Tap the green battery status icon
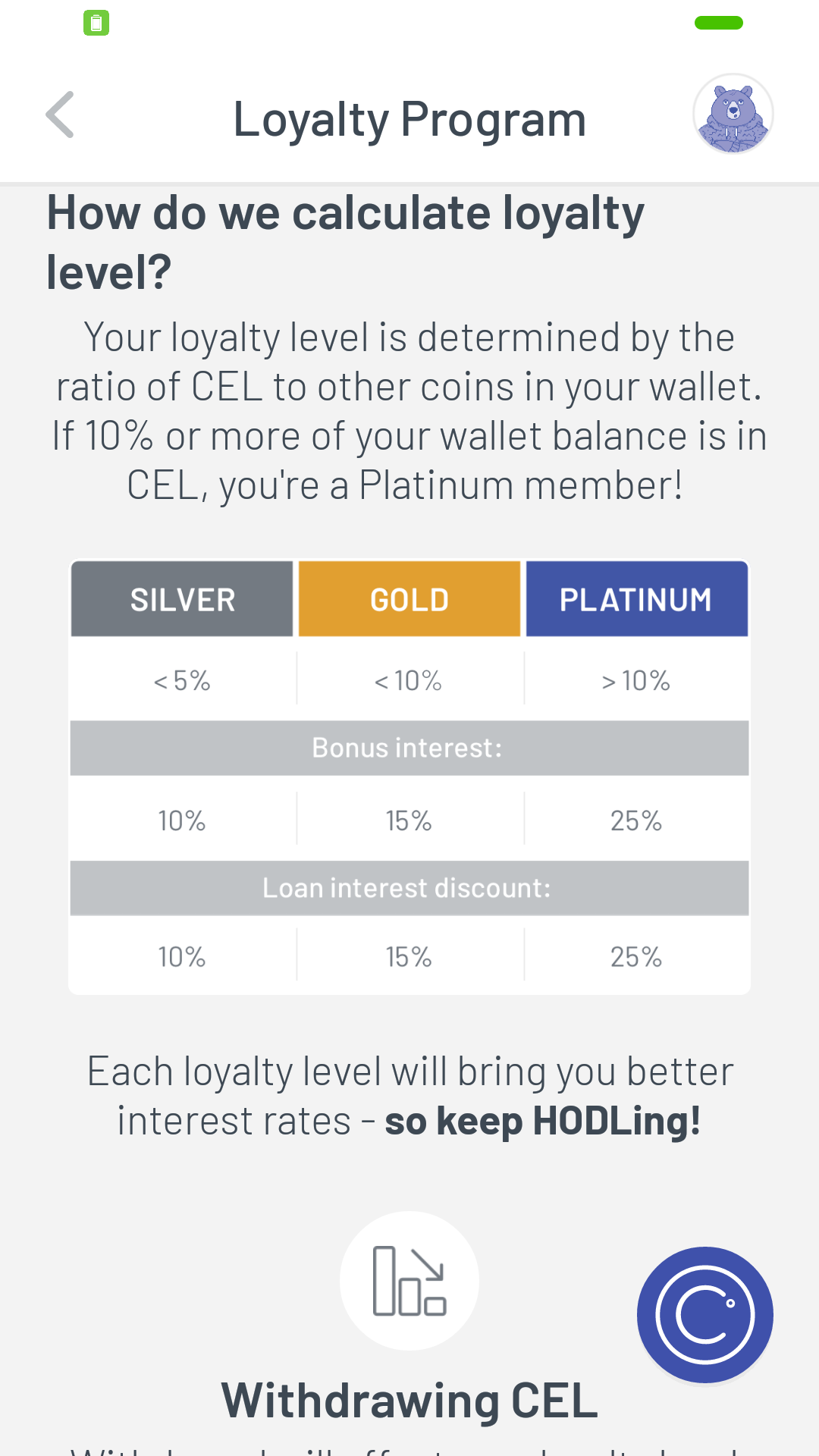This screenshot has width=819, height=1456. (x=96, y=23)
